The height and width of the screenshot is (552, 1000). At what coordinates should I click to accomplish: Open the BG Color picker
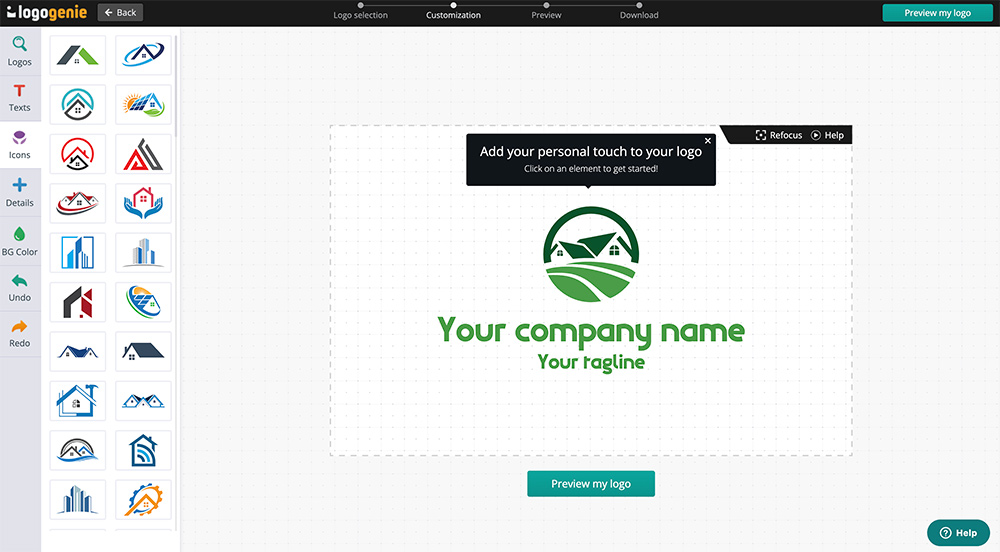click(20, 241)
